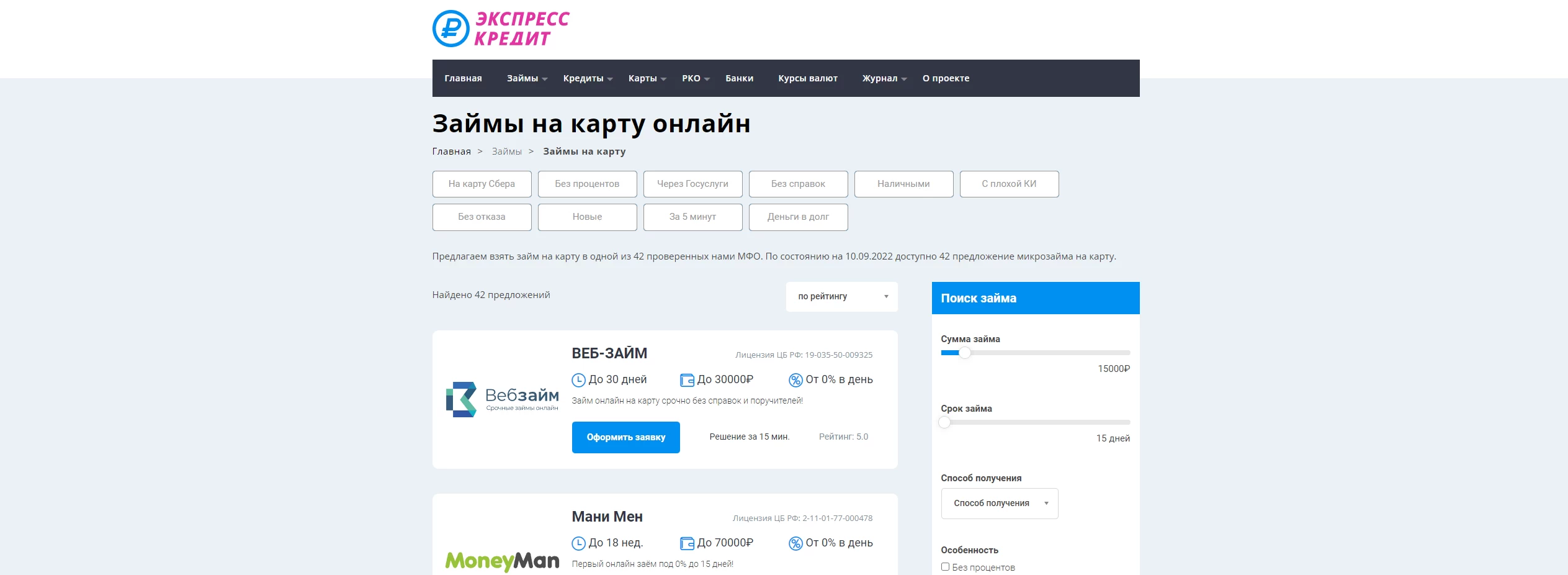Select the Наличными filter
1568x575 pixels.
tap(903, 184)
